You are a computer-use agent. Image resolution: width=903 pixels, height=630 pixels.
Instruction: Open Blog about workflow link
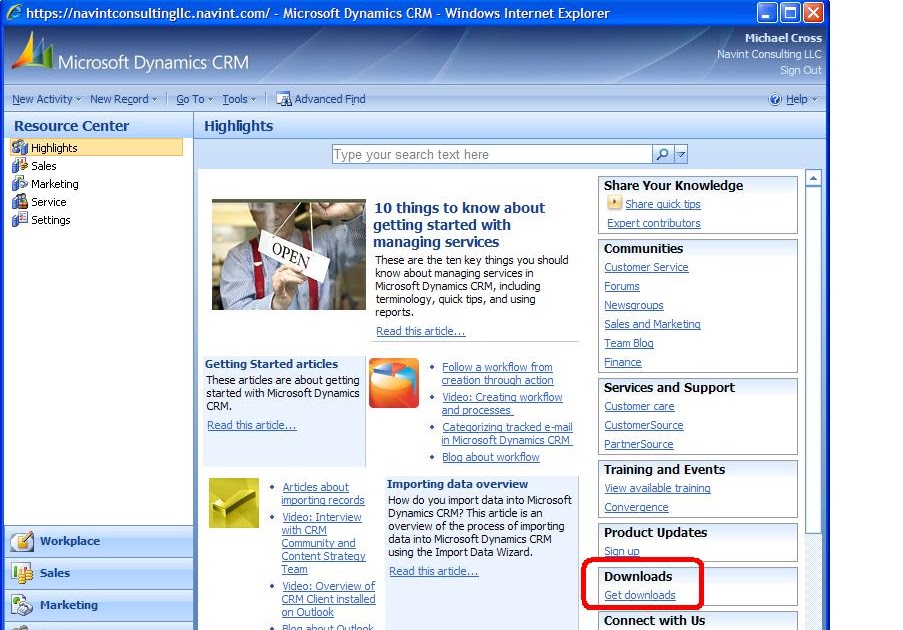(x=491, y=457)
